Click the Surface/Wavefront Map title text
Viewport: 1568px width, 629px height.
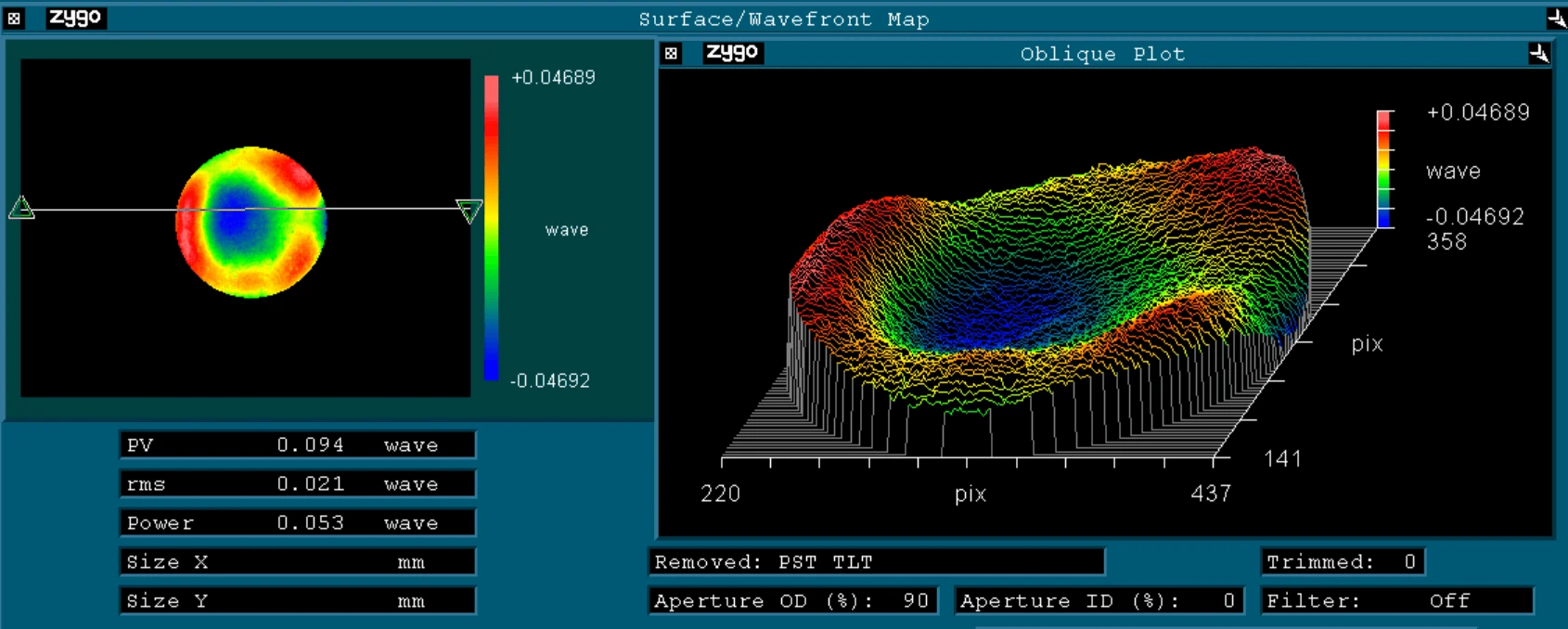click(x=783, y=19)
